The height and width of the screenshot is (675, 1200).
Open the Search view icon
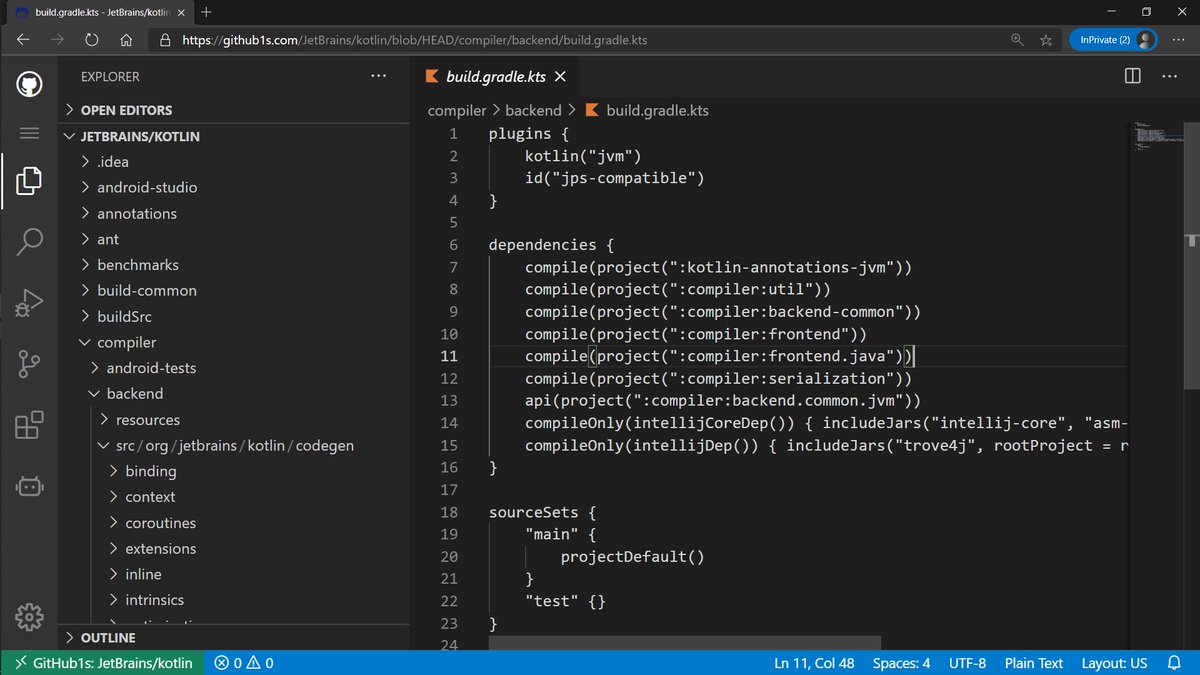29,240
